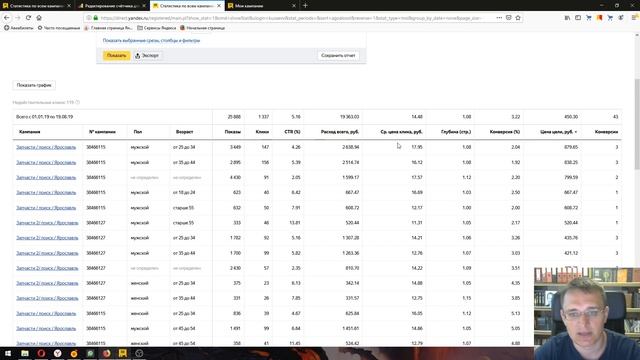Open the campaign link in the row with 3 449 impressions
This screenshot has width=640, height=360.
46,147
